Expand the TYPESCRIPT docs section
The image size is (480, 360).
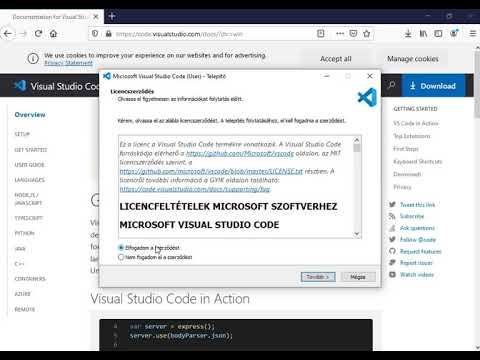click(x=28, y=218)
